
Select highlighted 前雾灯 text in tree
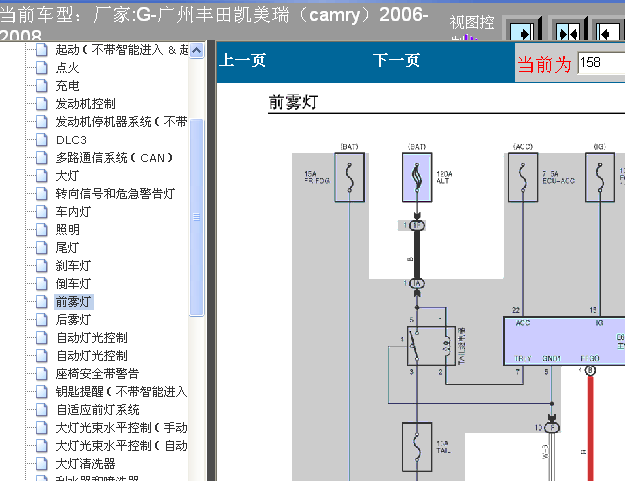tap(74, 302)
